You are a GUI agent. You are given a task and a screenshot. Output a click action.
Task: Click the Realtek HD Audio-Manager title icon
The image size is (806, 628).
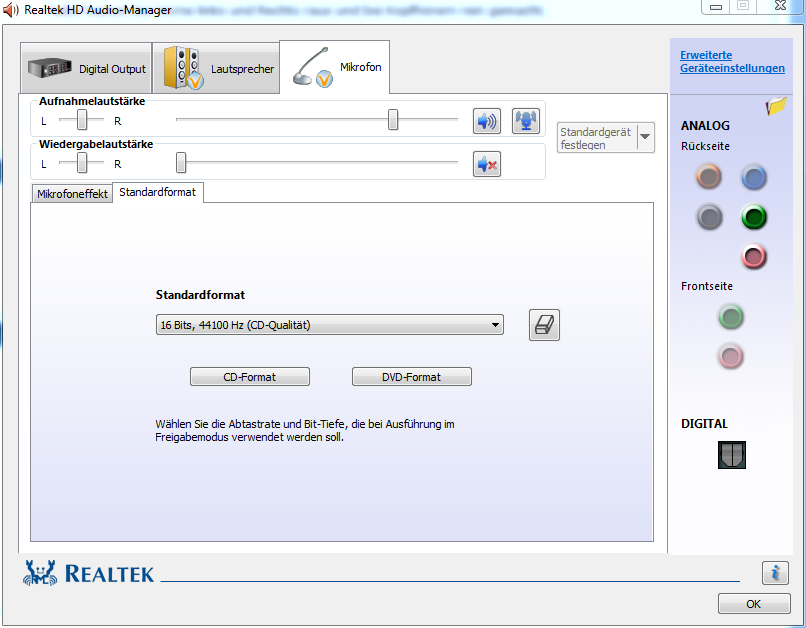click(11, 10)
